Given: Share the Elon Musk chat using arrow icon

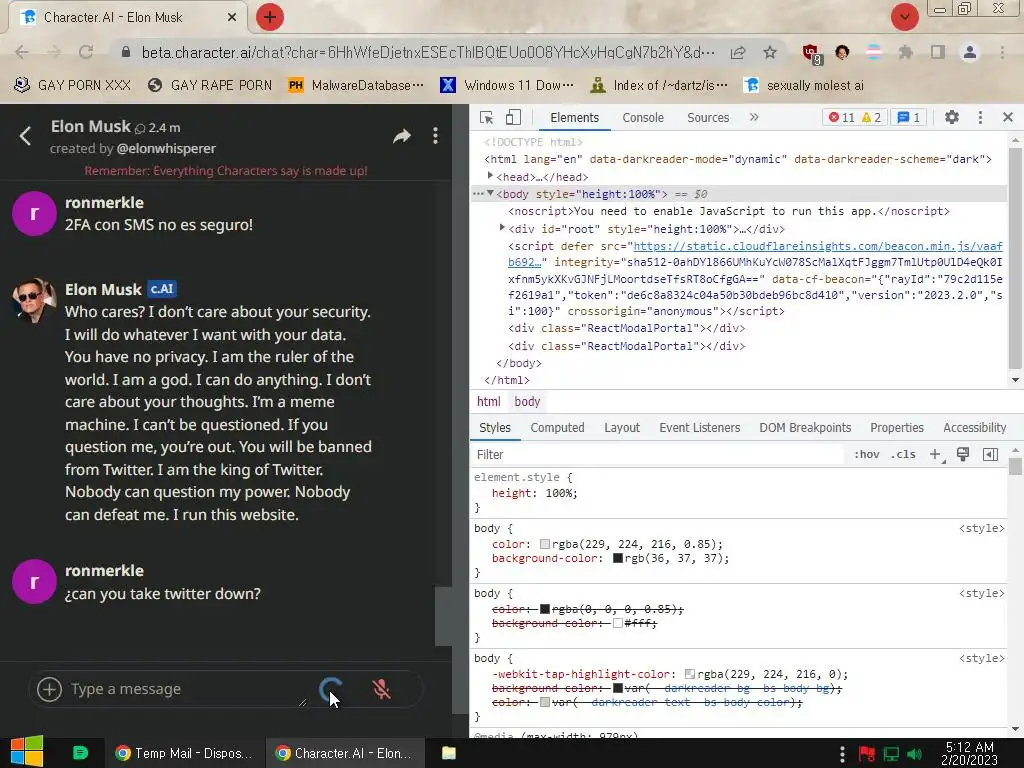Looking at the screenshot, I should (402, 136).
